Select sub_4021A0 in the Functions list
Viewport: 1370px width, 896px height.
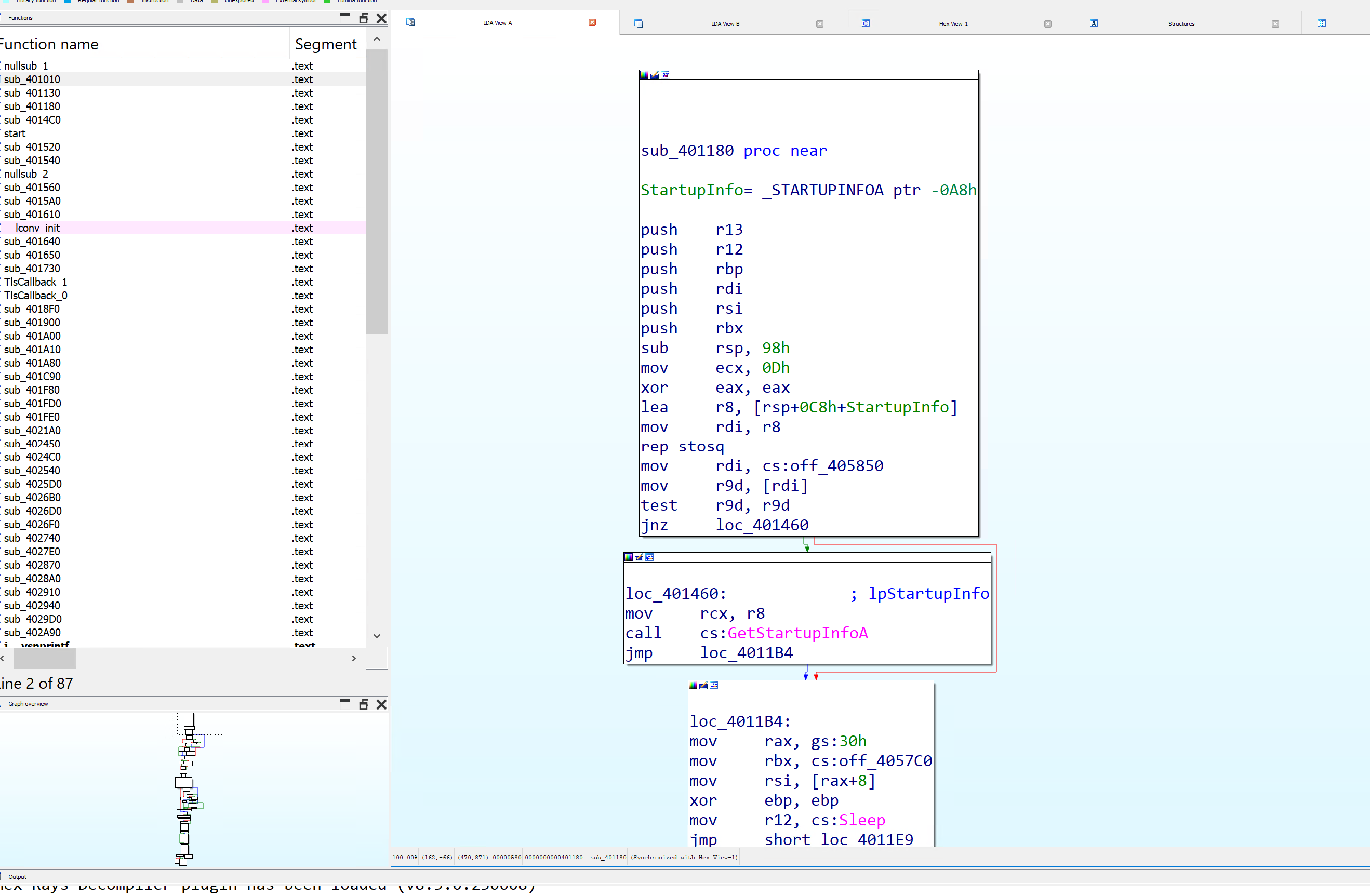pos(182,431)
